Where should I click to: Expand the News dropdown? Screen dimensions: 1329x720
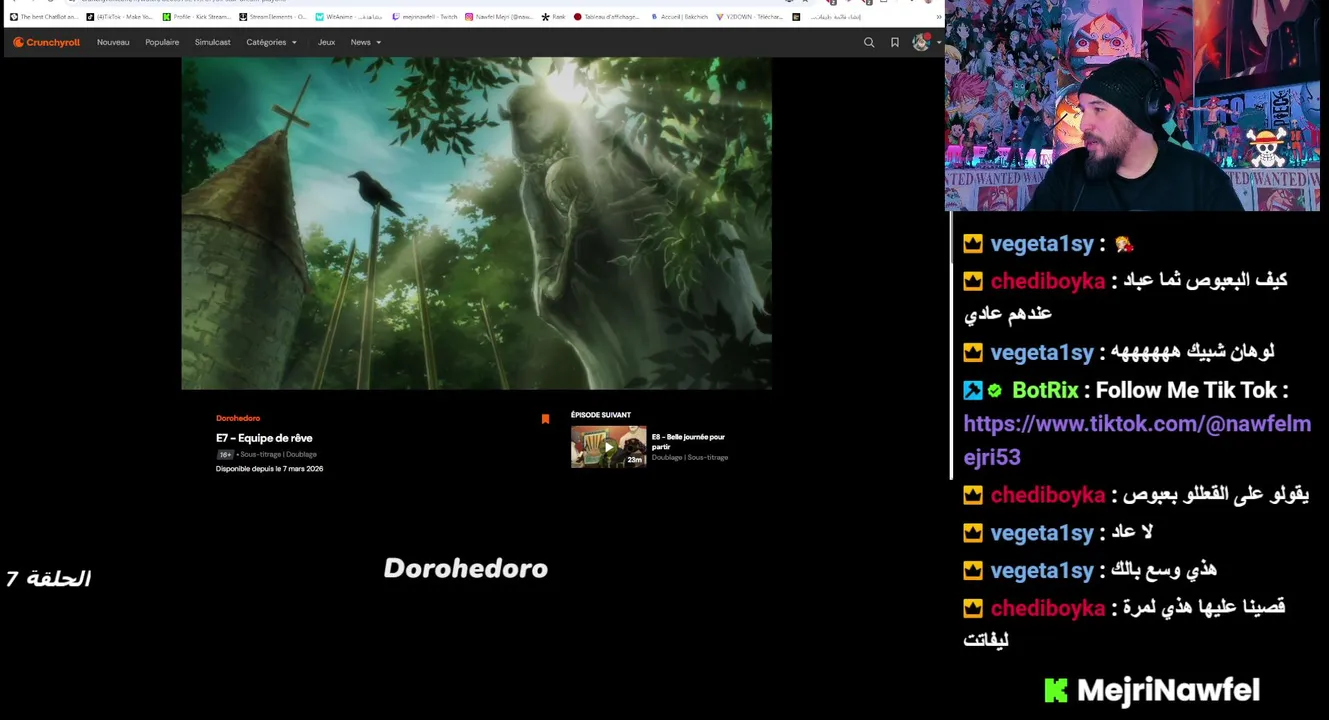tap(366, 42)
